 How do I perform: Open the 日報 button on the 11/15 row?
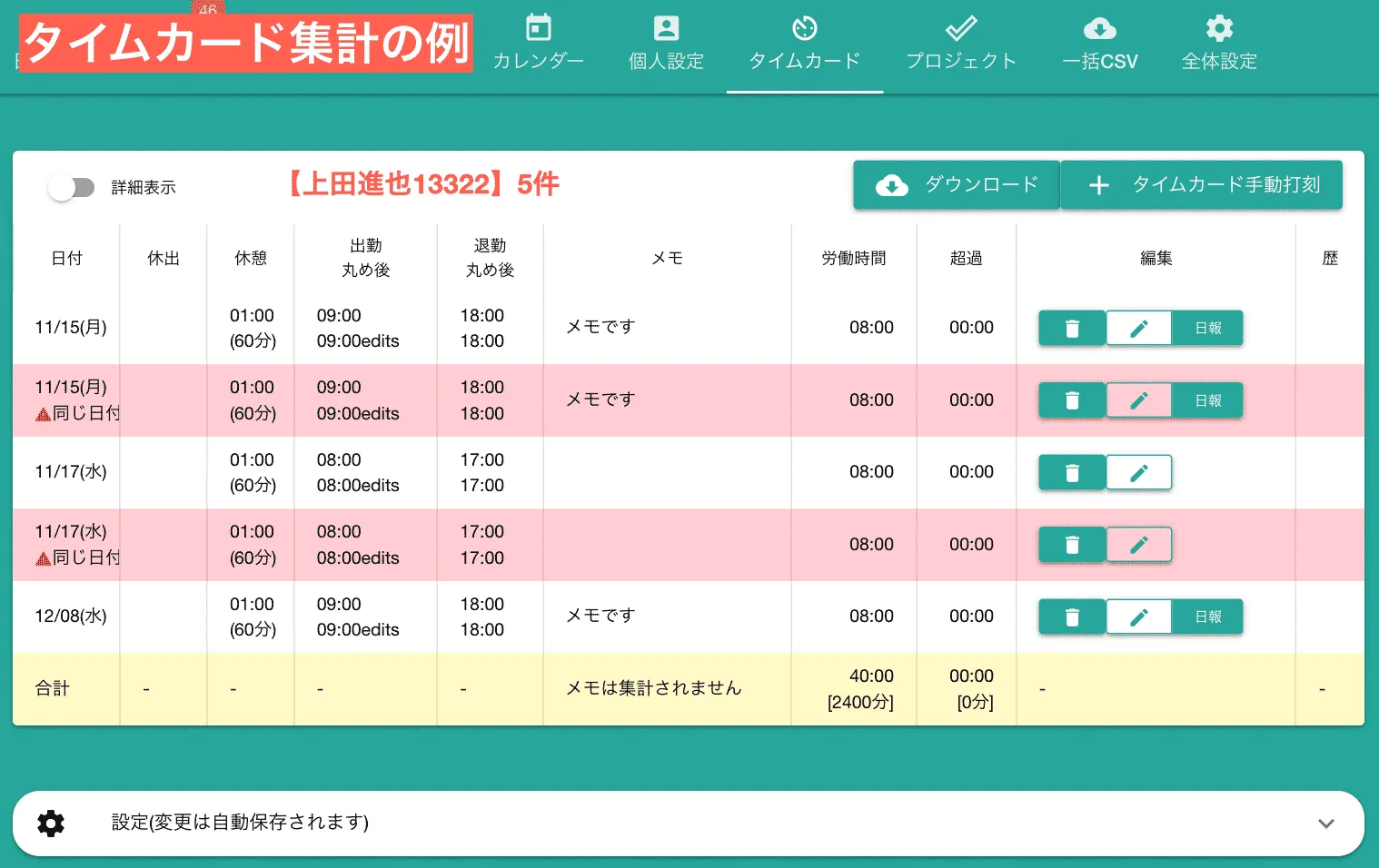1207,328
